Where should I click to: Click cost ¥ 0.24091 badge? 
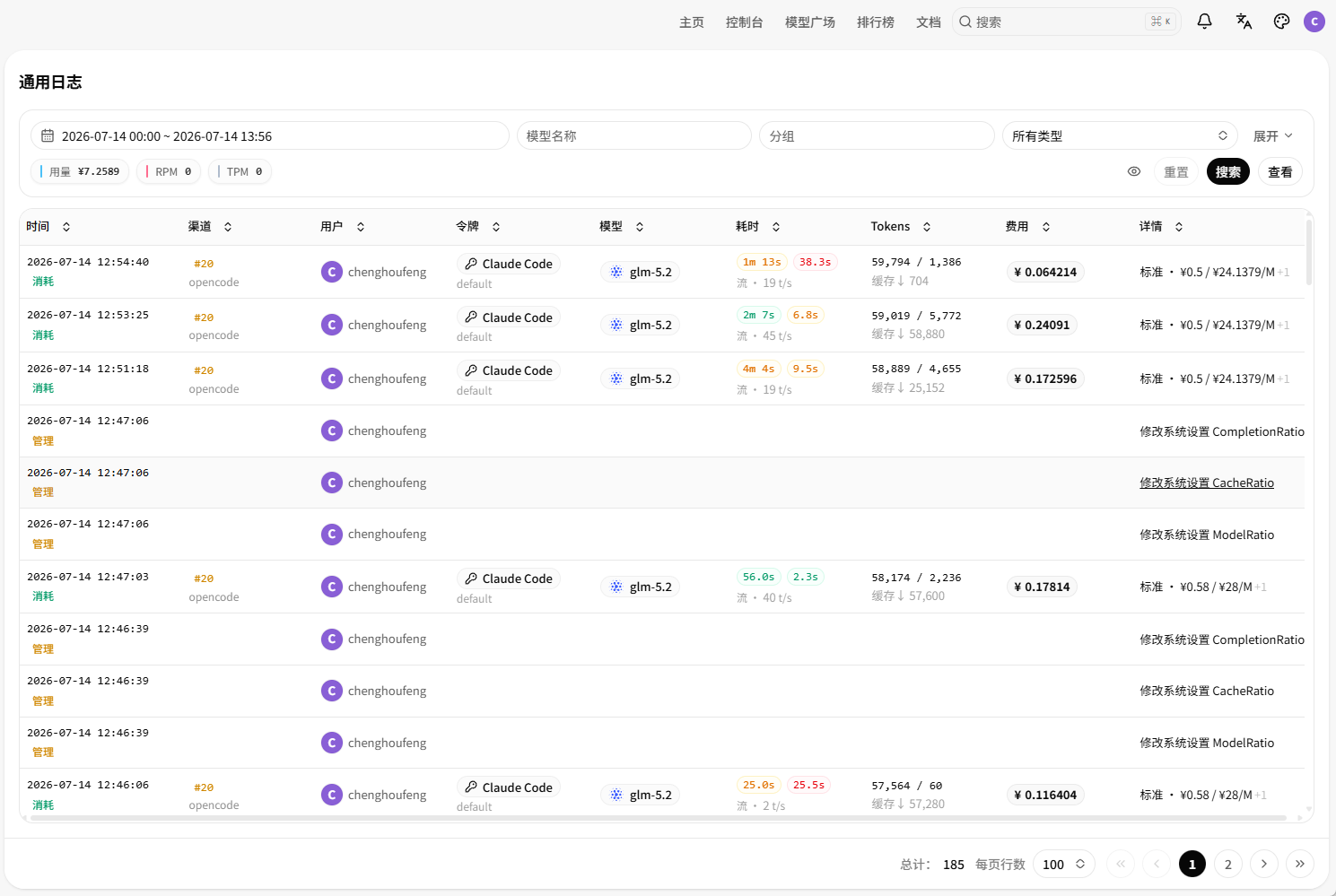pyautogui.click(x=1042, y=325)
